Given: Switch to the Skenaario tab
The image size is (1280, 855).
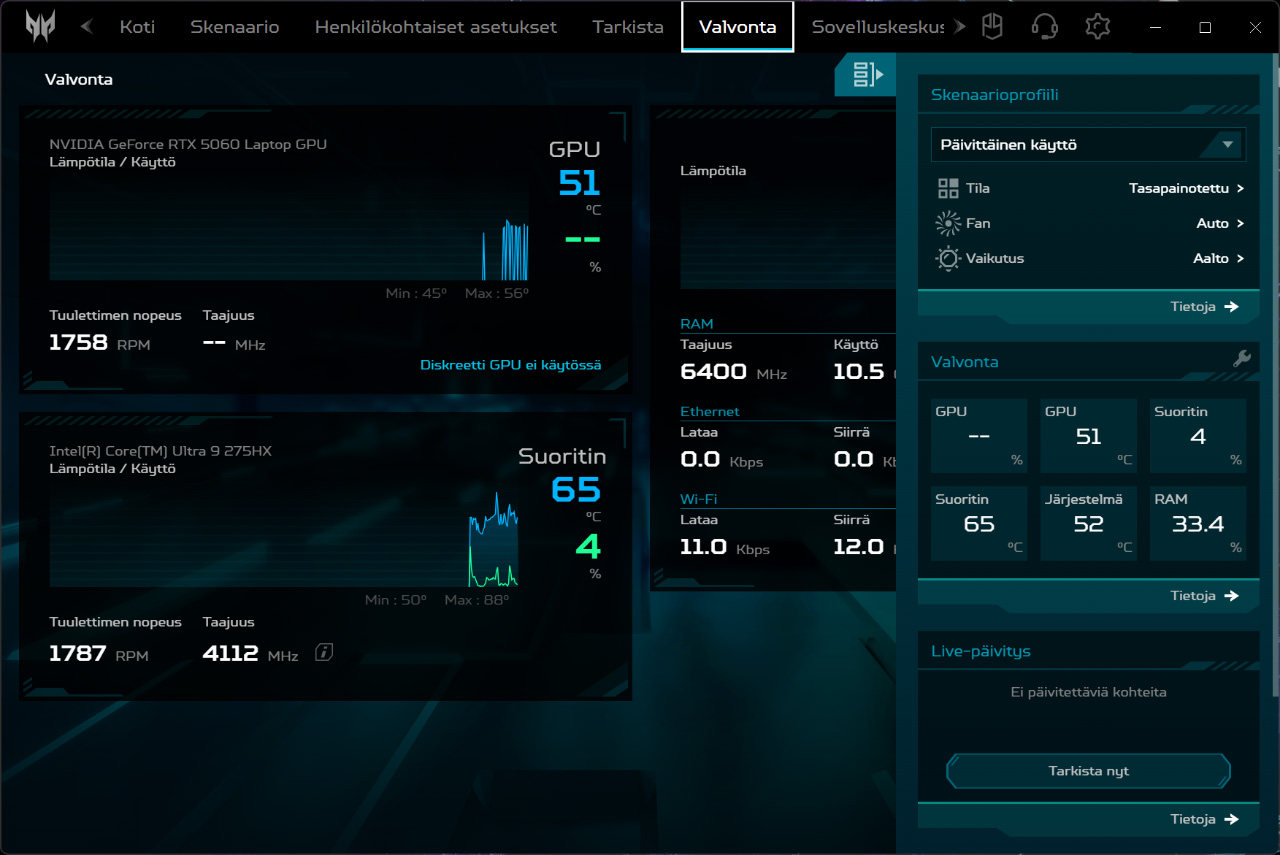Looking at the screenshot, I should coord(235,27).
